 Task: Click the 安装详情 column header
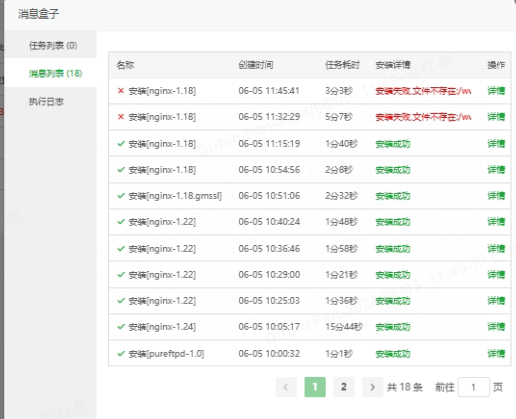click(x=393, y=65)
